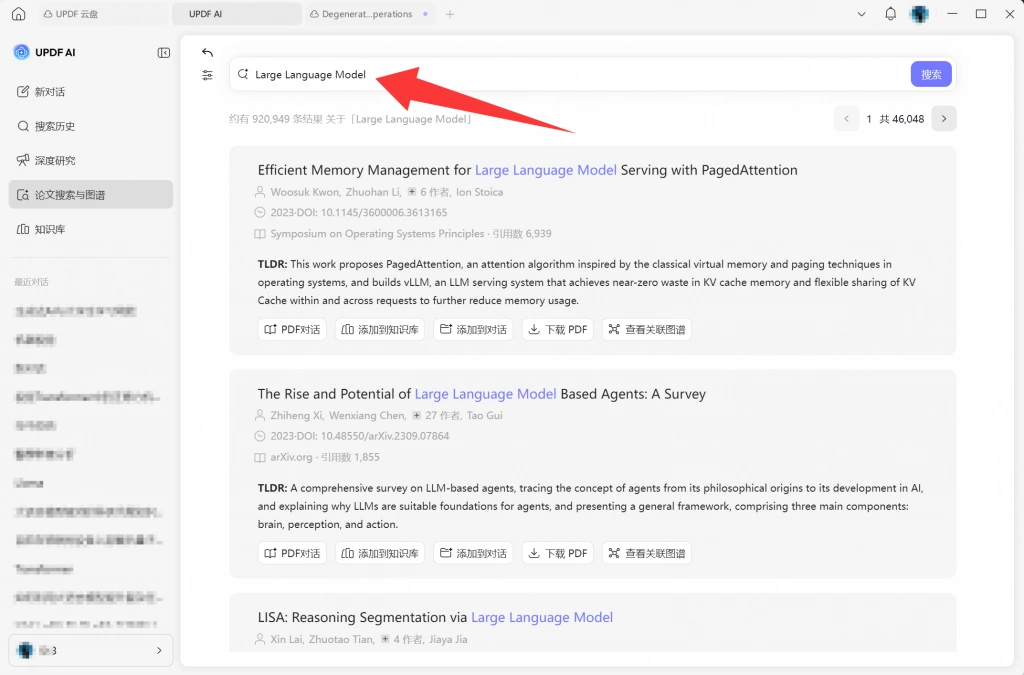Click DOI 10.1145/3600006.3613165 text

coord(372,212)
